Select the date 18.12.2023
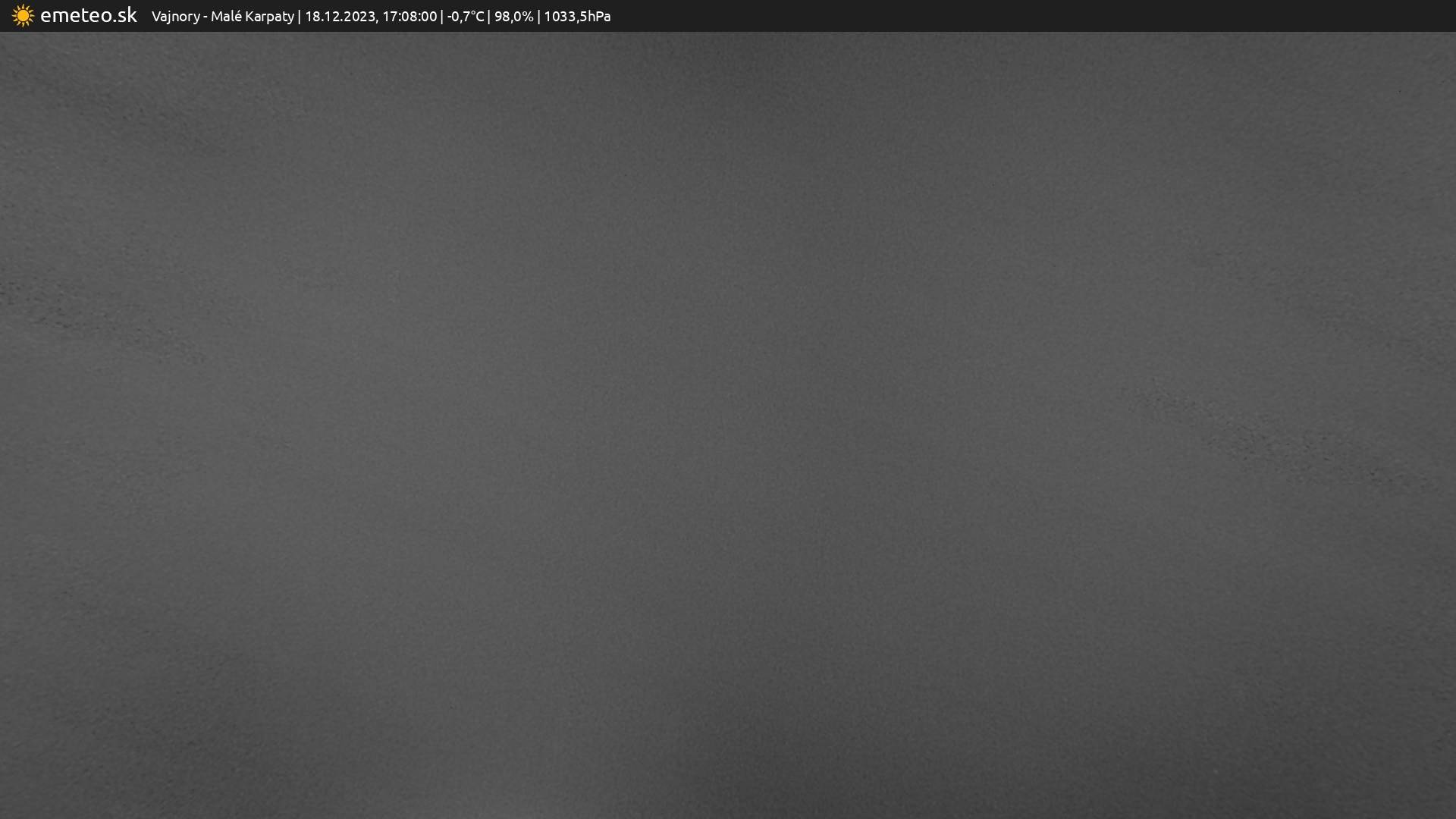Image resolution: width=1456 pixels, height=819 pixels. tap(339, 17)
